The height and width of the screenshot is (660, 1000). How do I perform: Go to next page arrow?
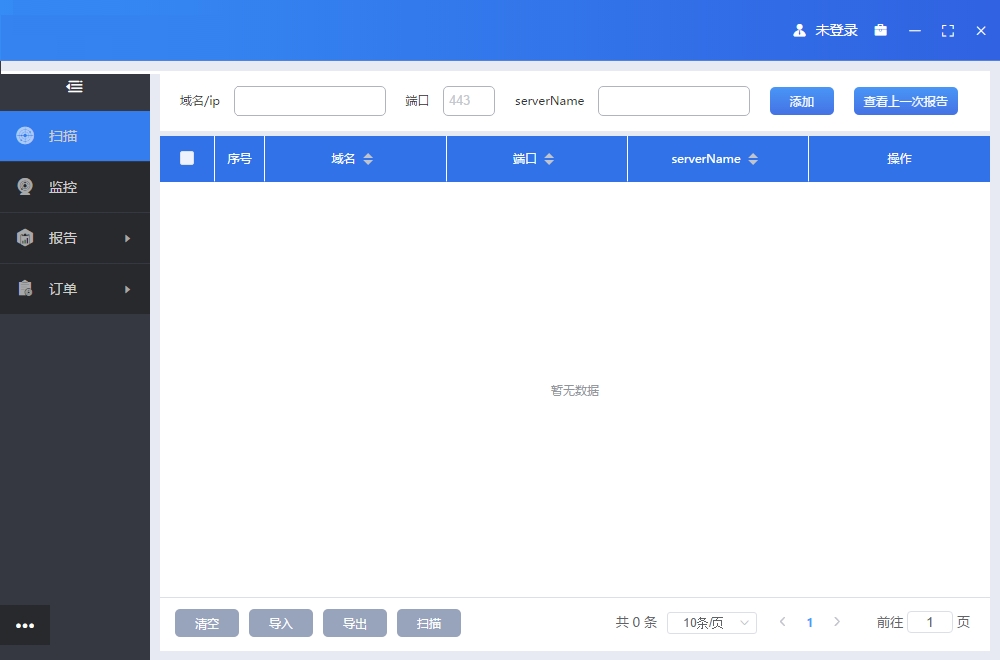(837, 622)
